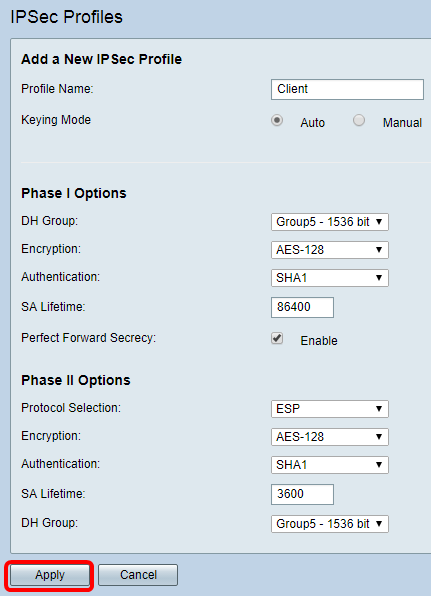Click the Phase I SA Lifetime field

click(302, 307)
